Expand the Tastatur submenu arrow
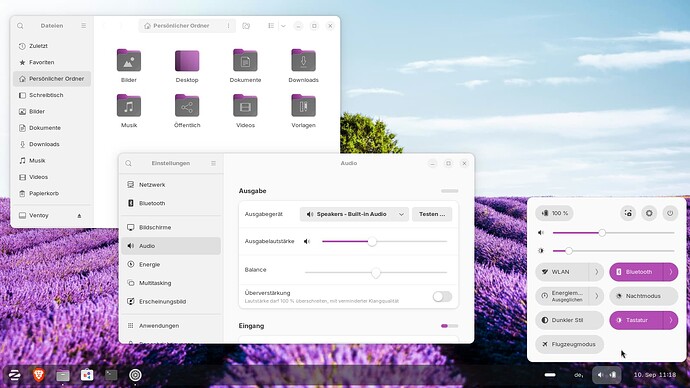Image resolution: width=690 pixels, height=388 pixels. pos(671,320)
